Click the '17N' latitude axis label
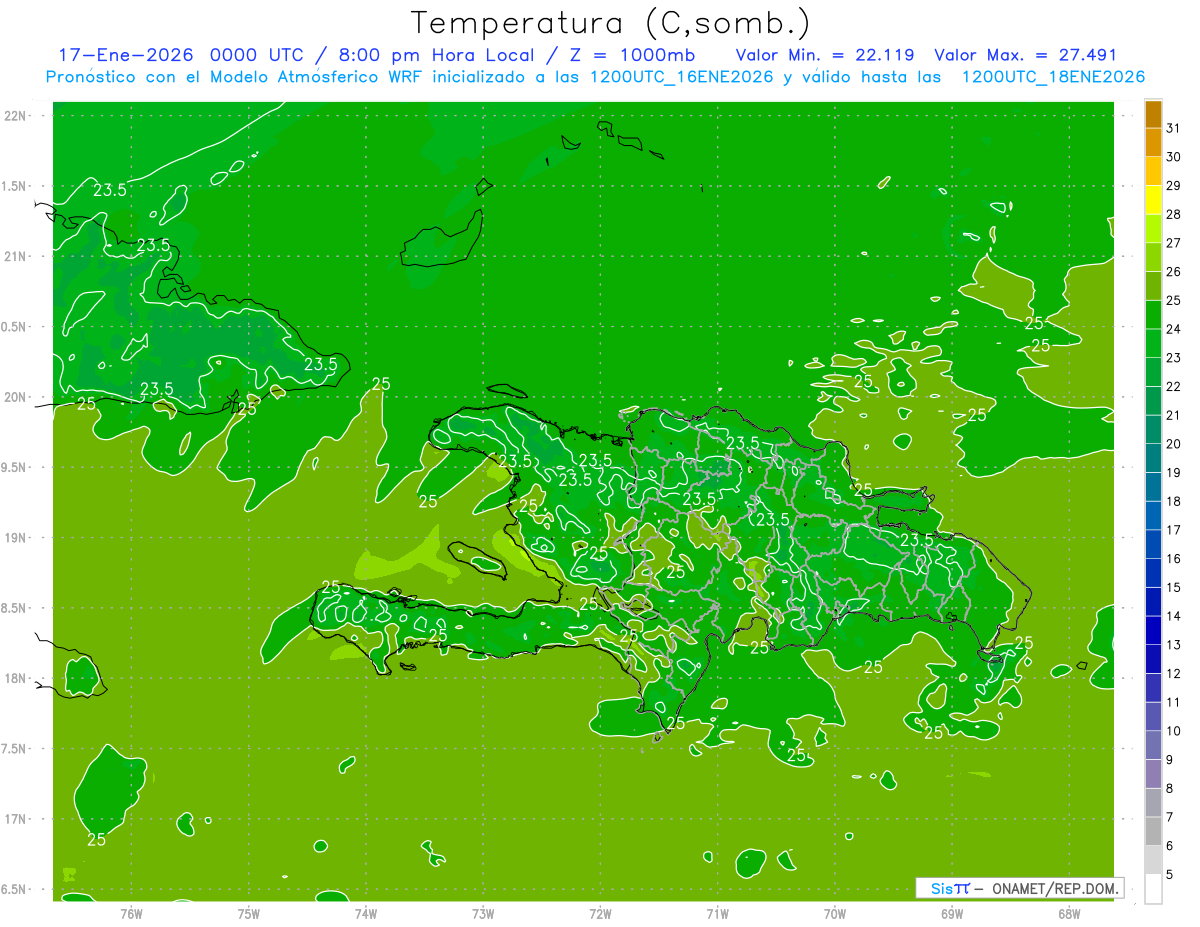The width and height of the screenshot is (1200, 927). [16, 819]
